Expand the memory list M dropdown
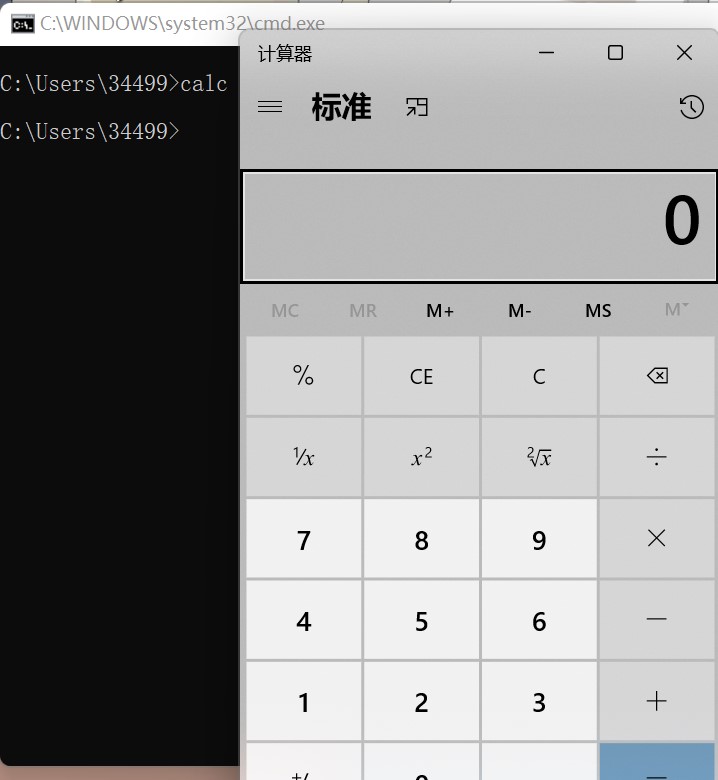 677,309
